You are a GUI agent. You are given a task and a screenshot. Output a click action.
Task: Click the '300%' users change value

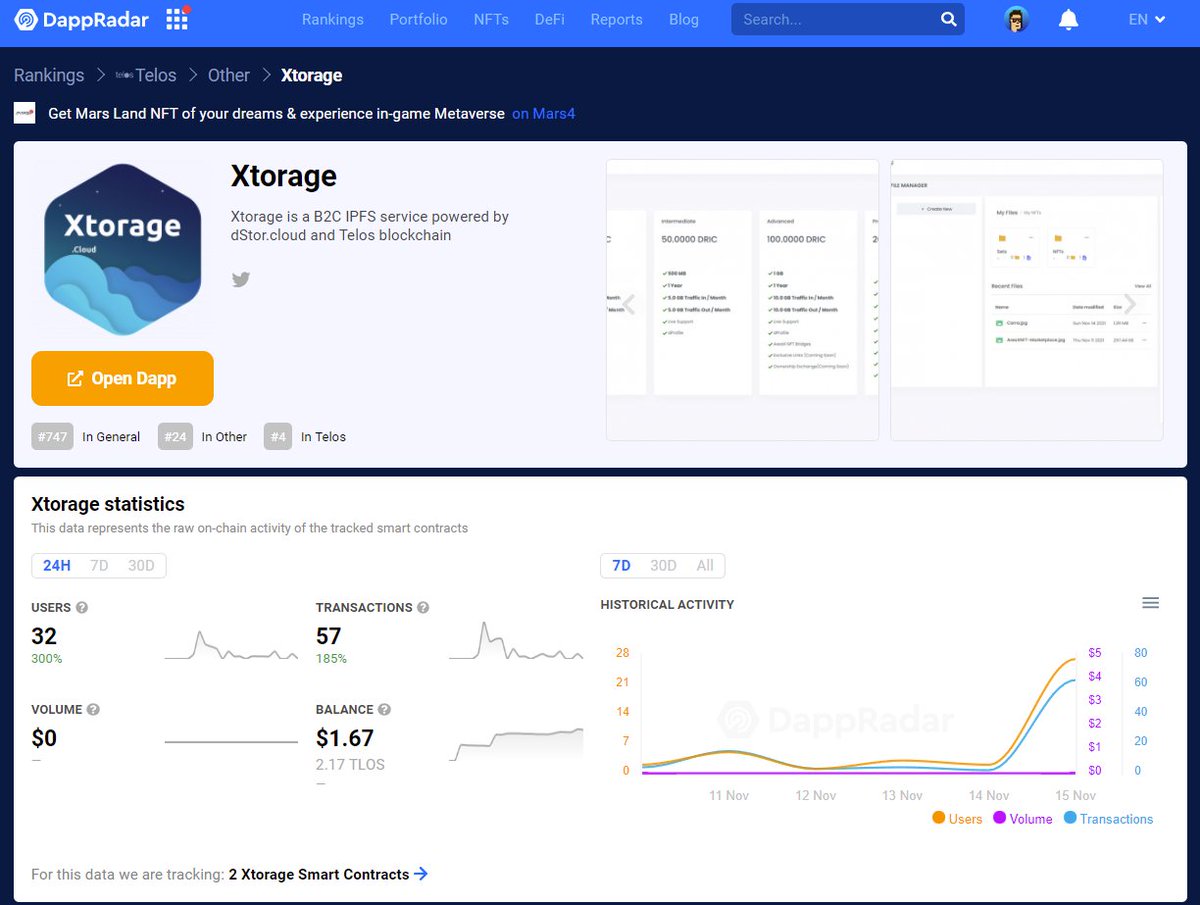(x=47, y=659)
